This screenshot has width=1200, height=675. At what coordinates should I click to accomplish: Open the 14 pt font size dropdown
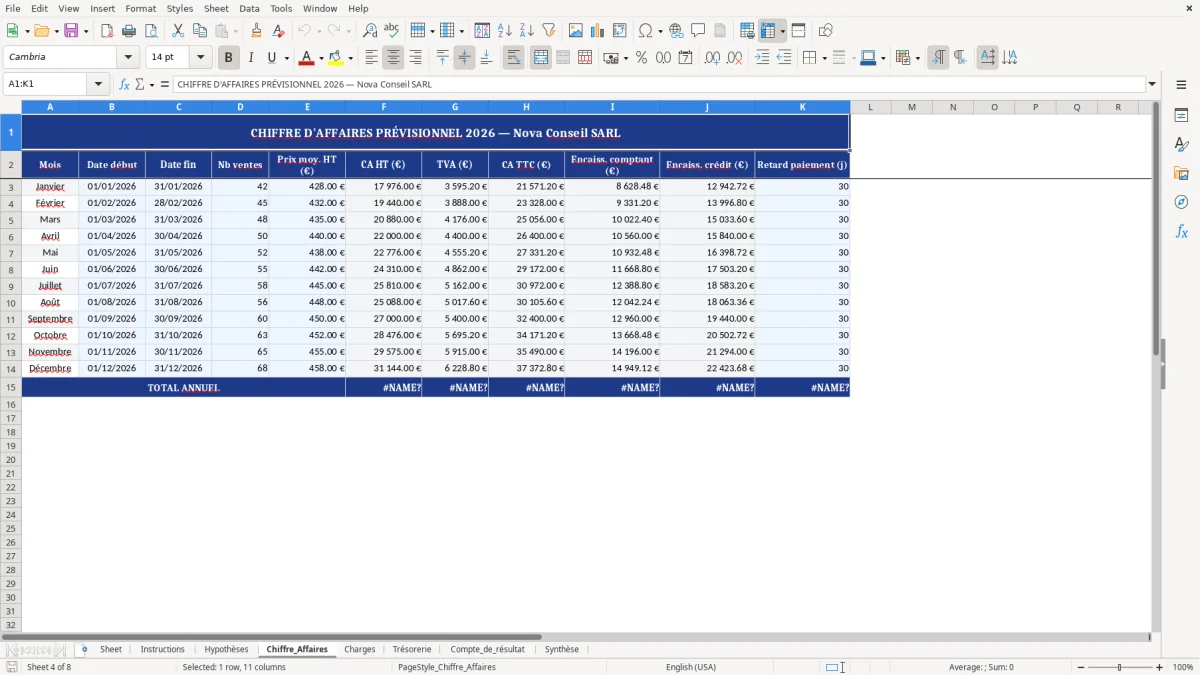click(200, 58)
